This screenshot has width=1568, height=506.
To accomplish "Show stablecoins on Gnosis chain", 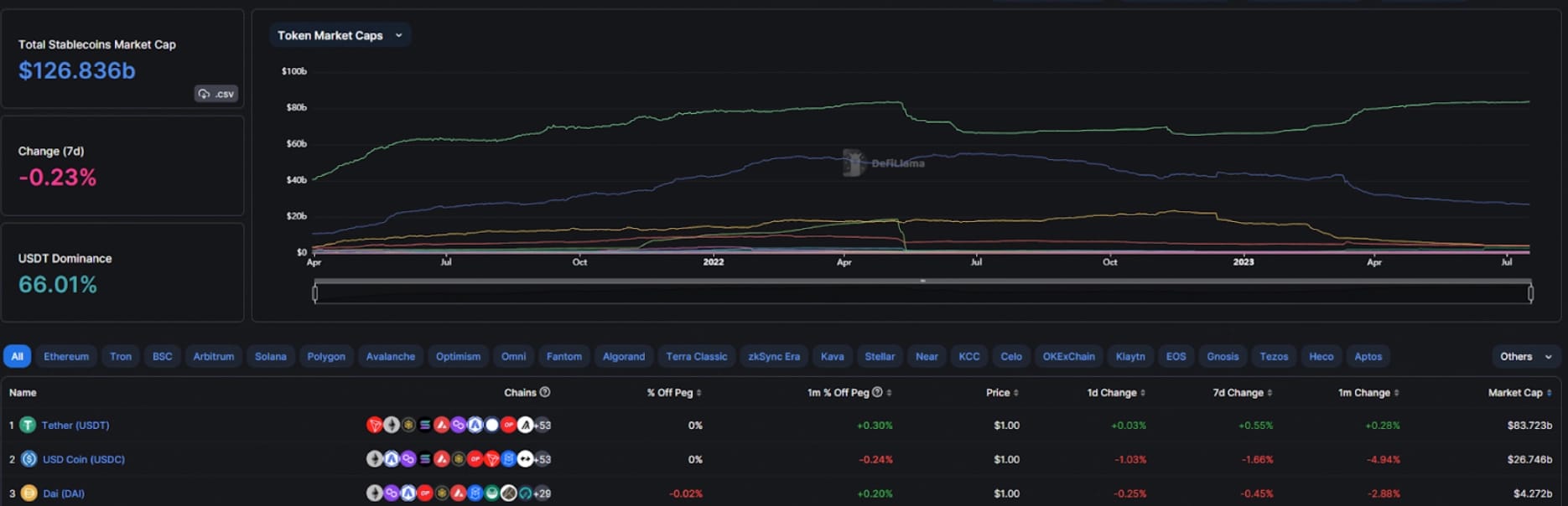I will point(1223,356).
